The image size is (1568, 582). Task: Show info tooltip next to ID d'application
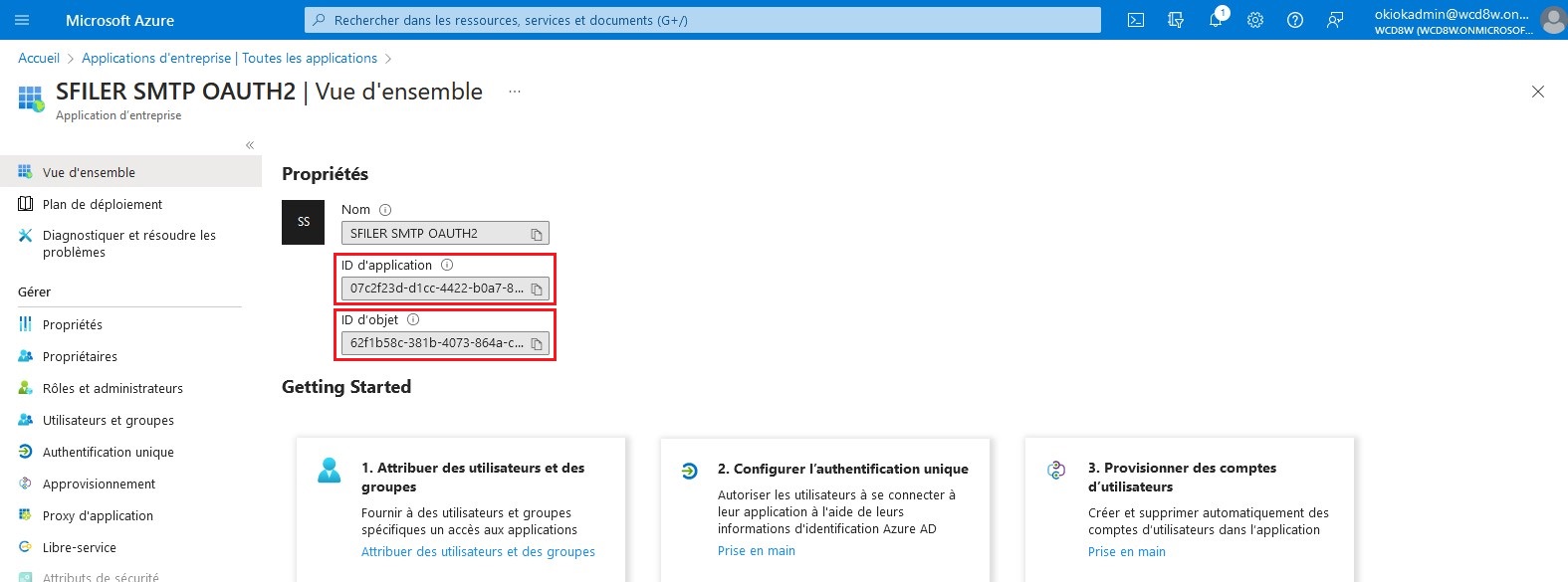[x=447, y=265]
